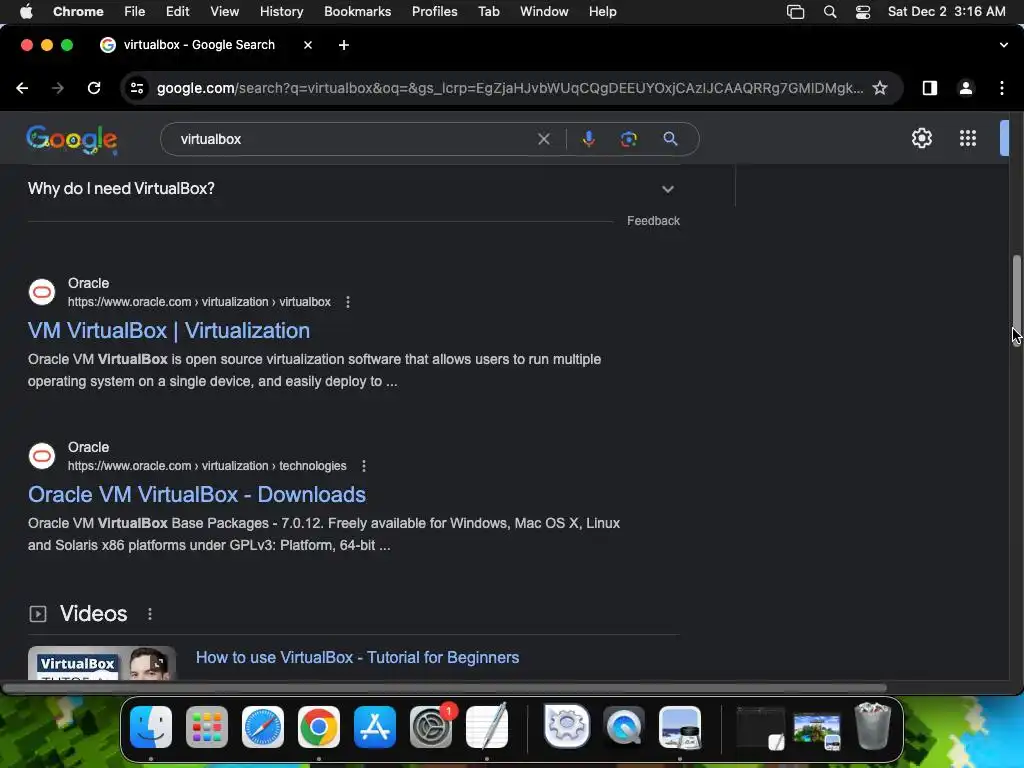Open Preview from the dock
The image size is (1024, 768).
pos(680,727)
